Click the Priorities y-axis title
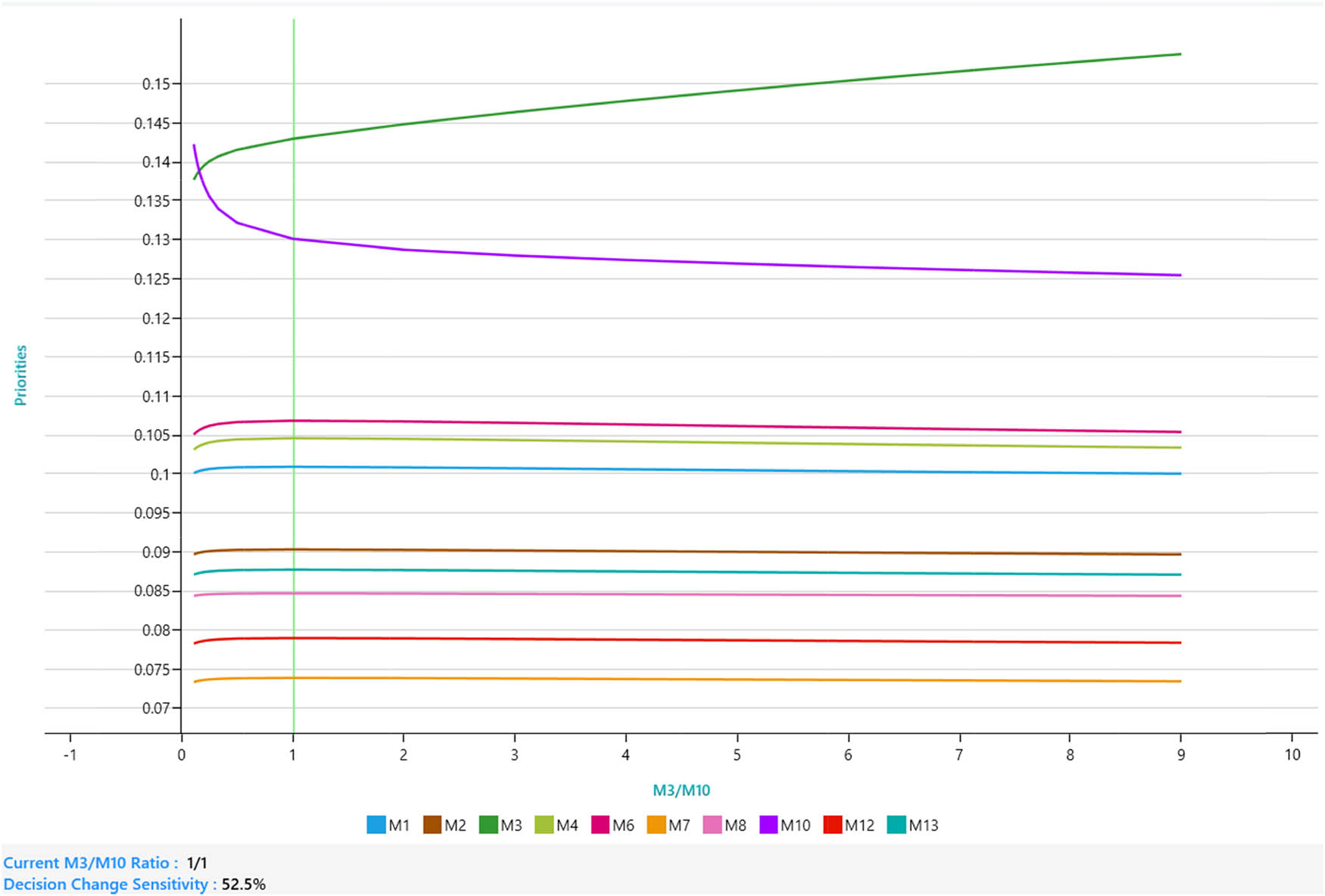 coord(20,375)
